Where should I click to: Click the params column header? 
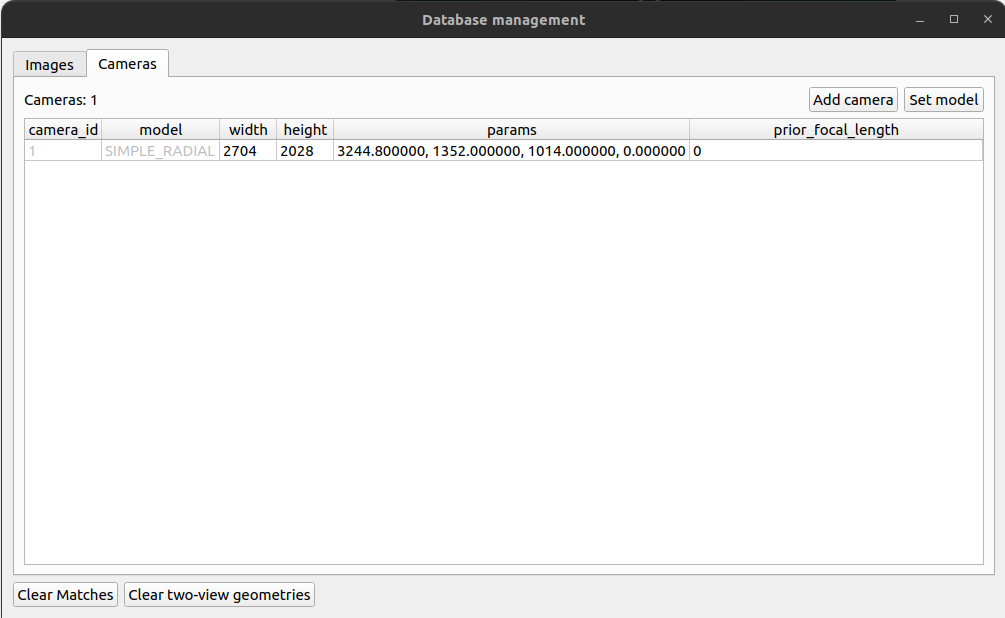tap(511, 129)
